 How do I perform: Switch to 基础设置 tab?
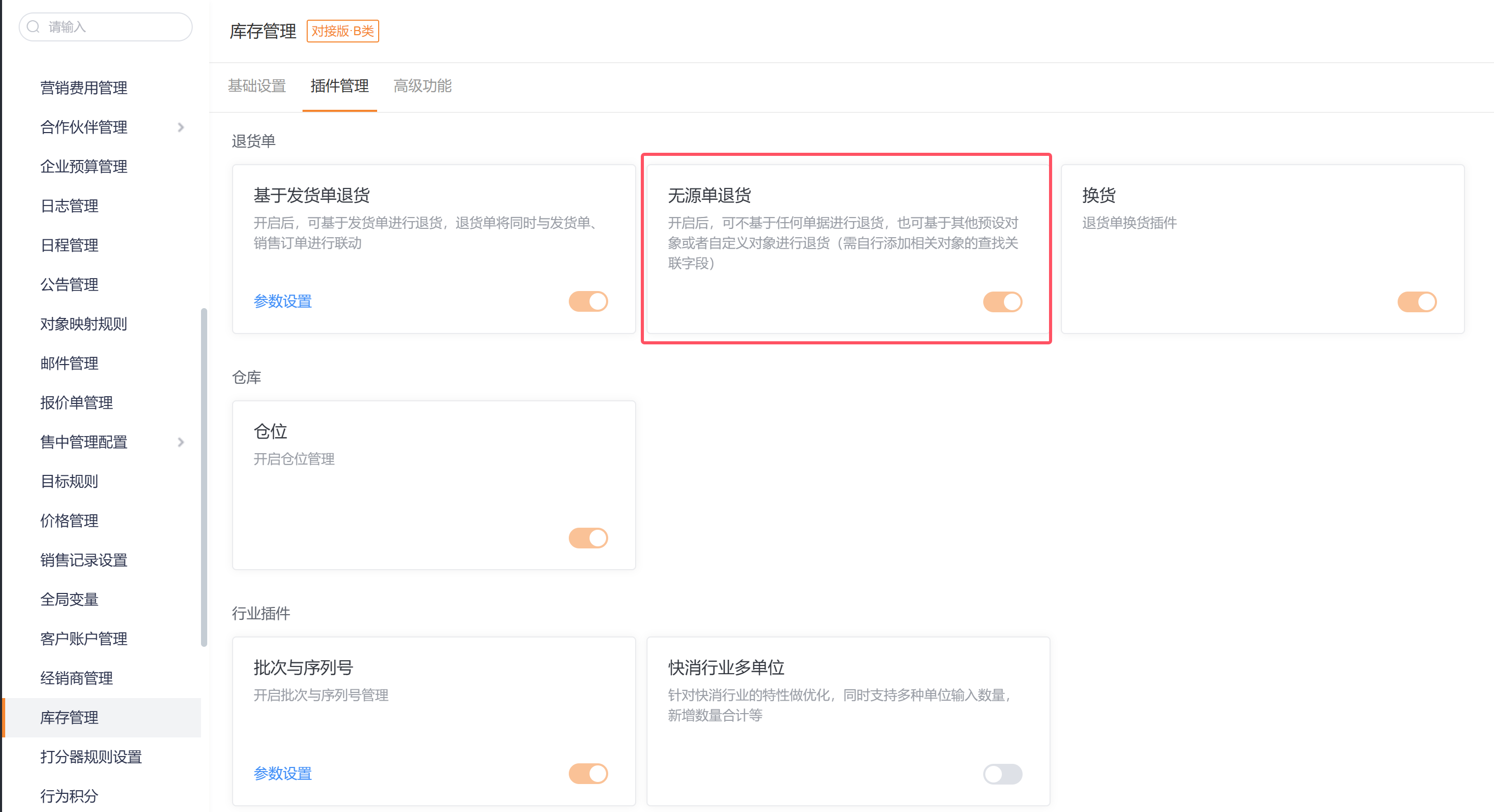[x=257, y=86]
